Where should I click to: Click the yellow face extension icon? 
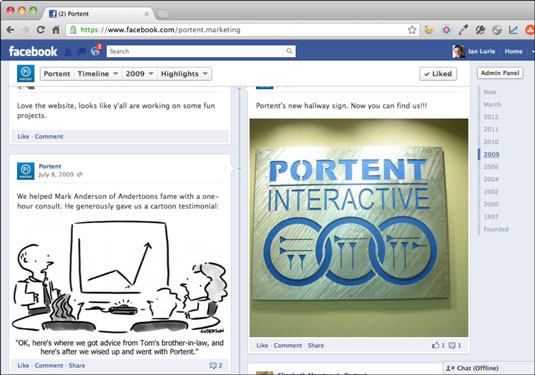point(429,30)
